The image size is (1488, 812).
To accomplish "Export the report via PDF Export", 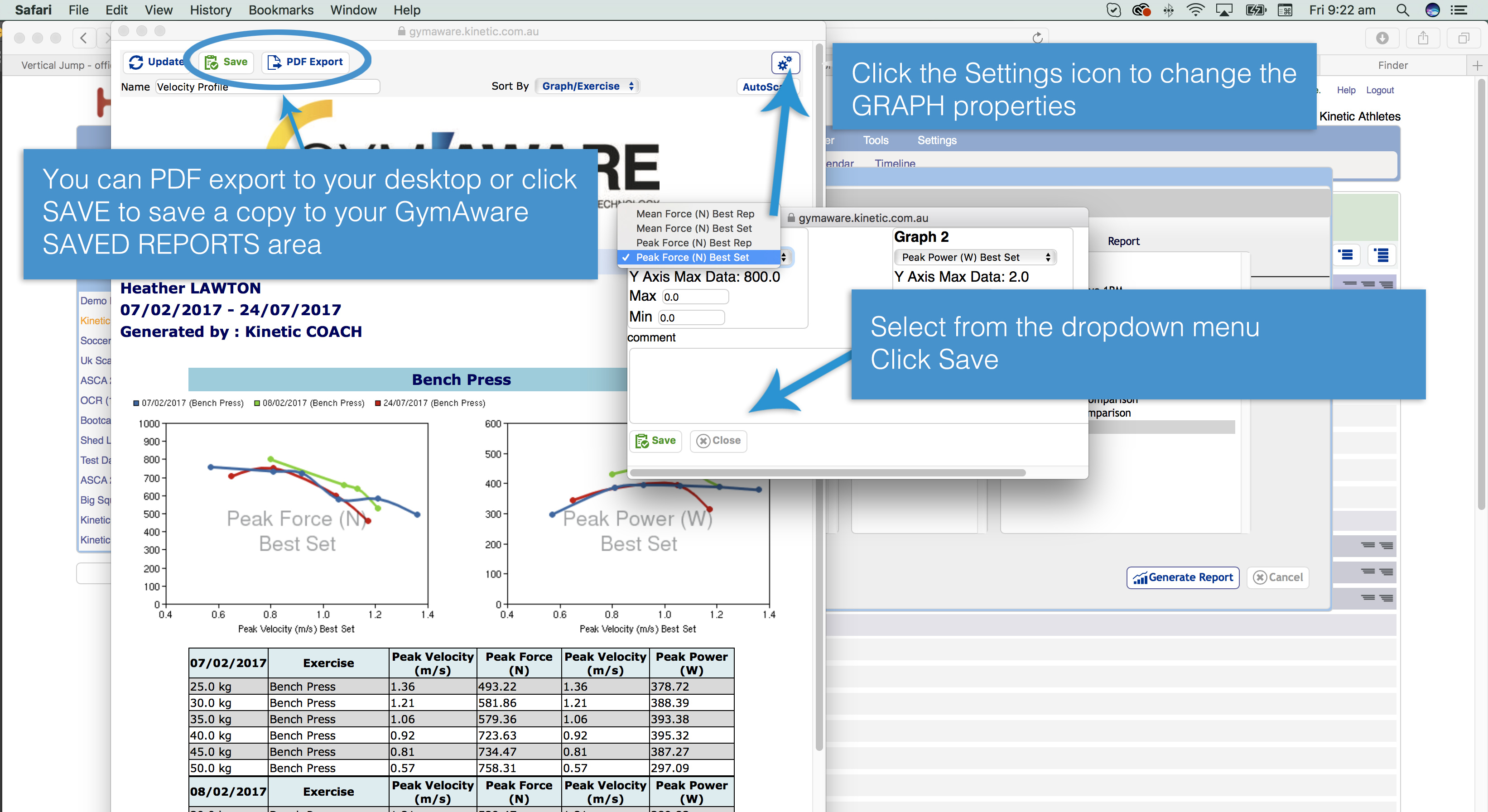I will coord(306,62).
